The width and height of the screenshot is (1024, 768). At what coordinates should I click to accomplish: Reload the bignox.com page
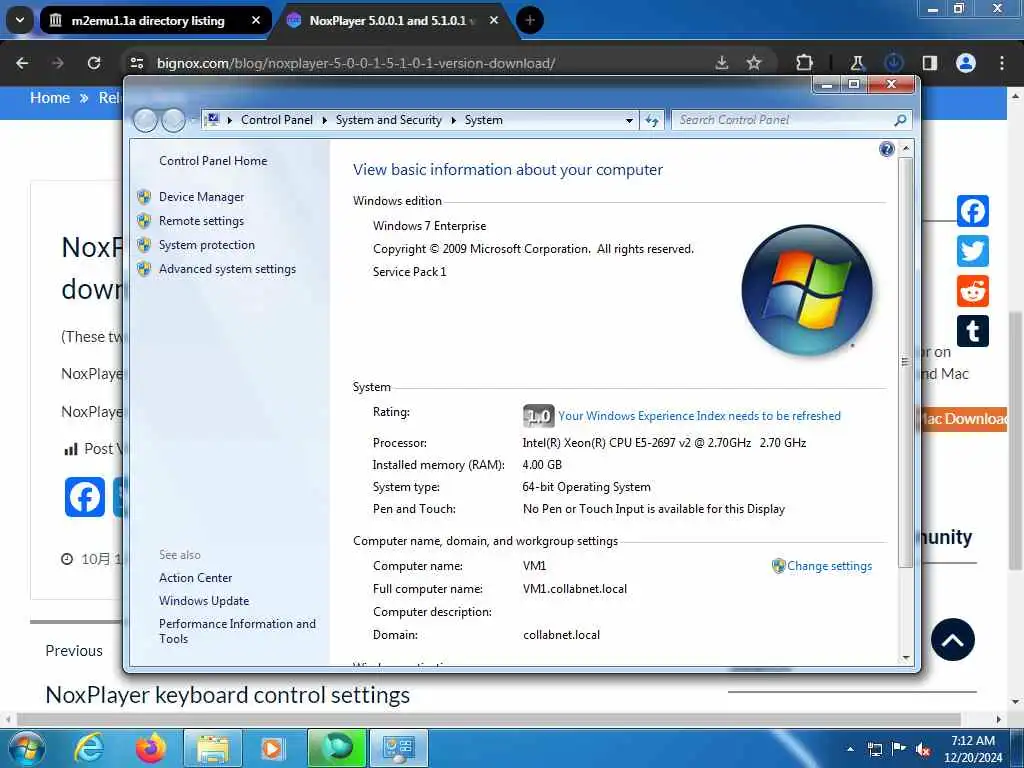point(94,63)
